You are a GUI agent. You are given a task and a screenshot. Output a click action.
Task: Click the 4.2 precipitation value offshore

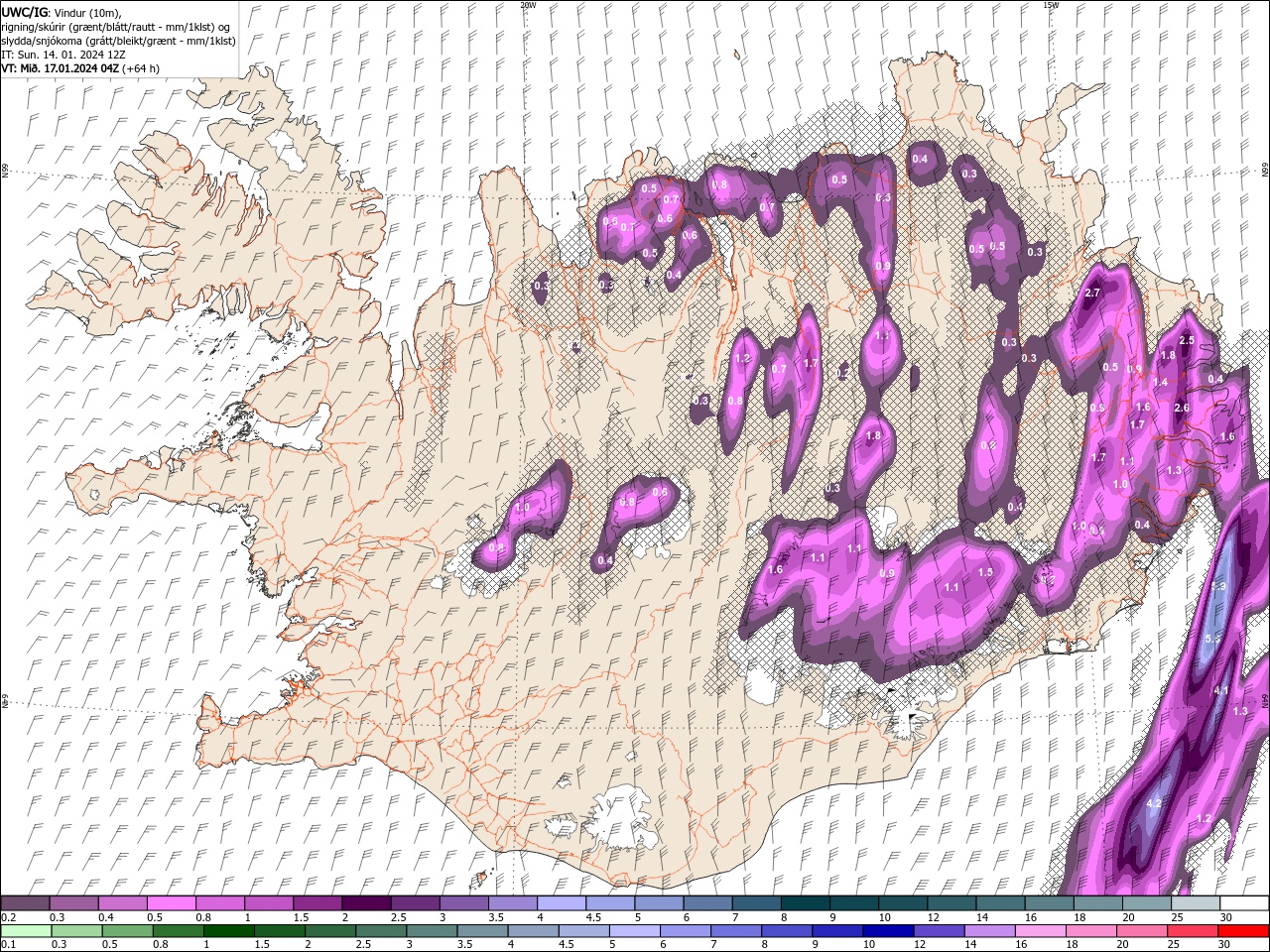(x=1154, y=803)
